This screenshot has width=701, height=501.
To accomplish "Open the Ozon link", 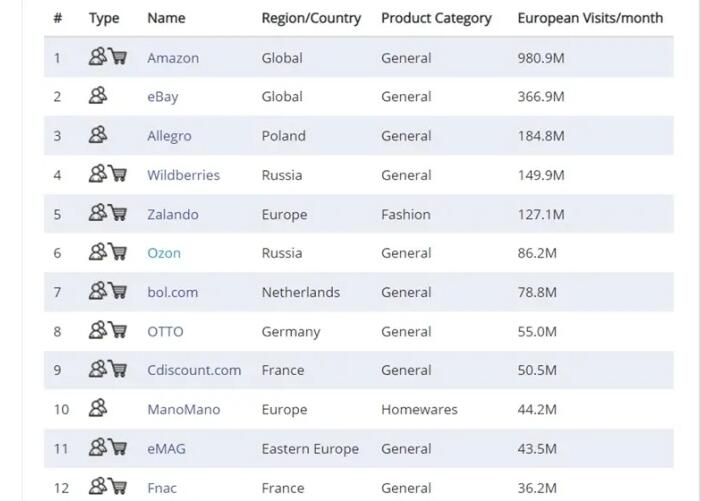I will click(x=164, y=253).
